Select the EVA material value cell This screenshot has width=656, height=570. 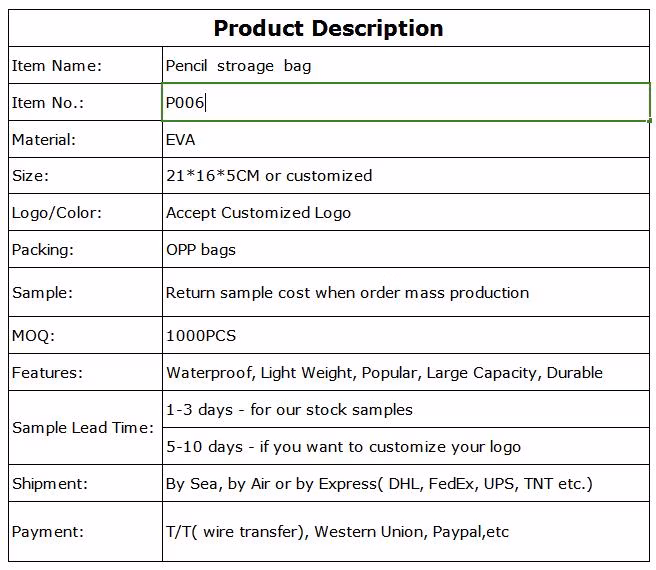tap(405, 140)
